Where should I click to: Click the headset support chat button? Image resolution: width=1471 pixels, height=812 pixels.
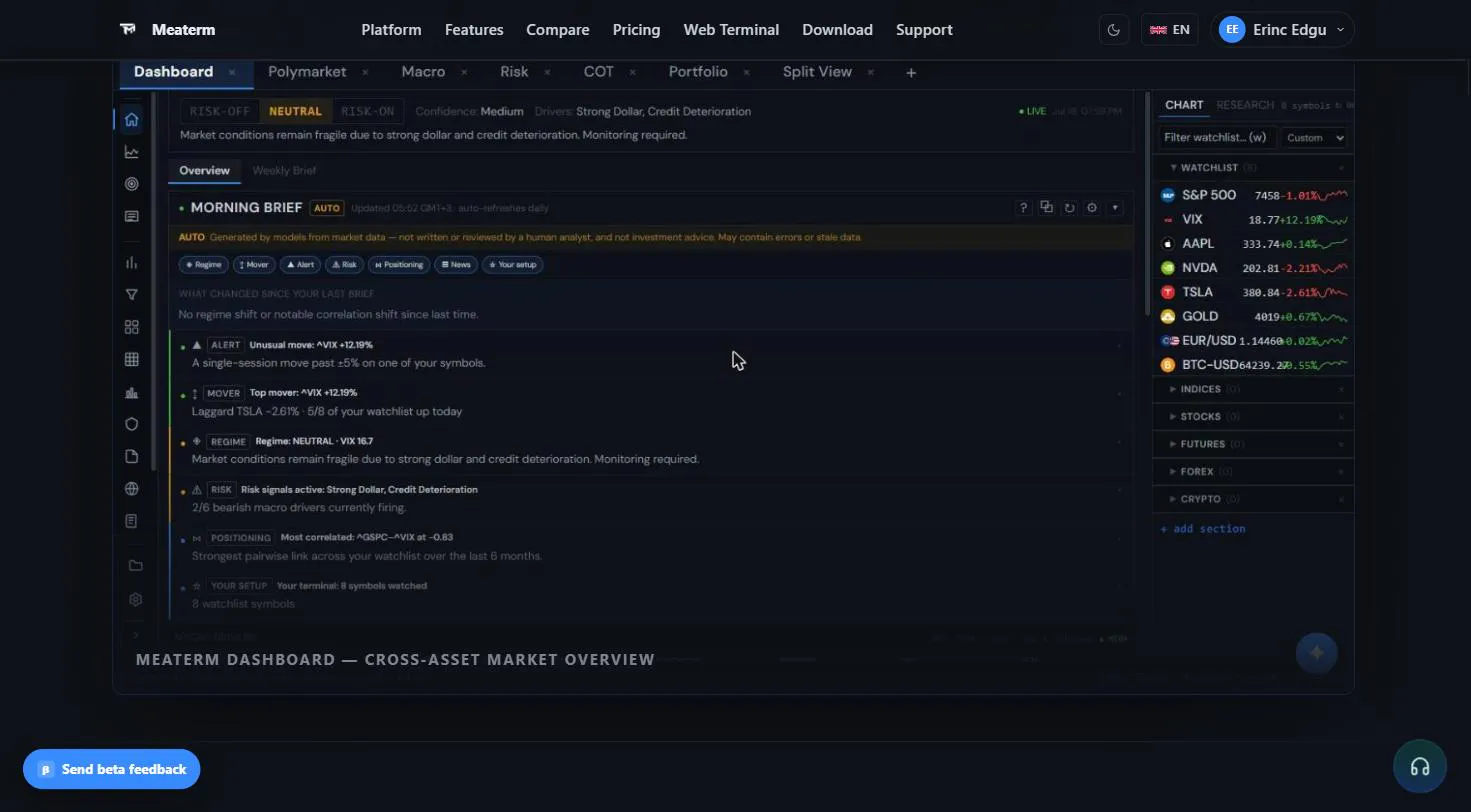1419,767
